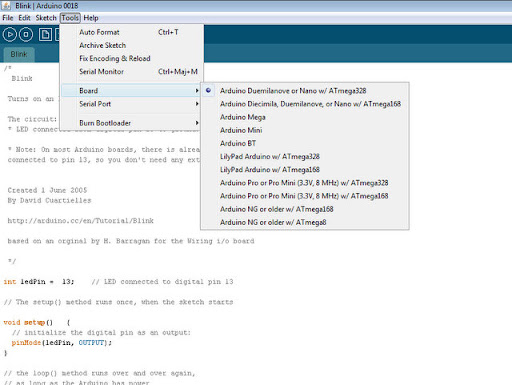This screenshot has height=385, width=512.
Task: Select the Arduino Mini board
Action: (305, 130)
